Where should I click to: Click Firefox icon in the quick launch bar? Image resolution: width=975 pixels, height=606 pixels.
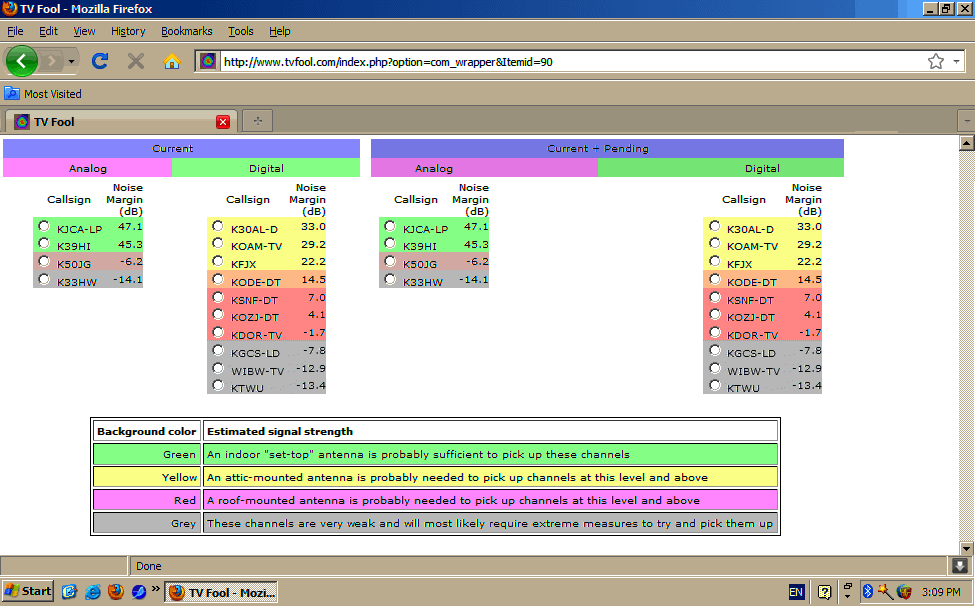point(115,591)
